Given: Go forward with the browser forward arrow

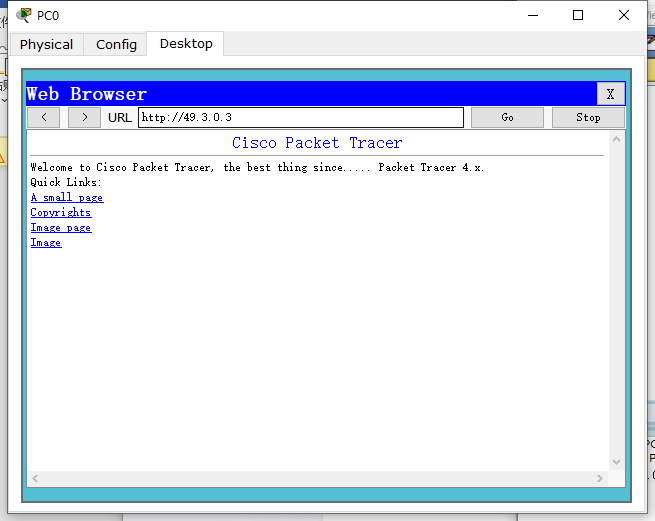Looking at the screenshot, I should pyautogui.click(x=84, y=117).
